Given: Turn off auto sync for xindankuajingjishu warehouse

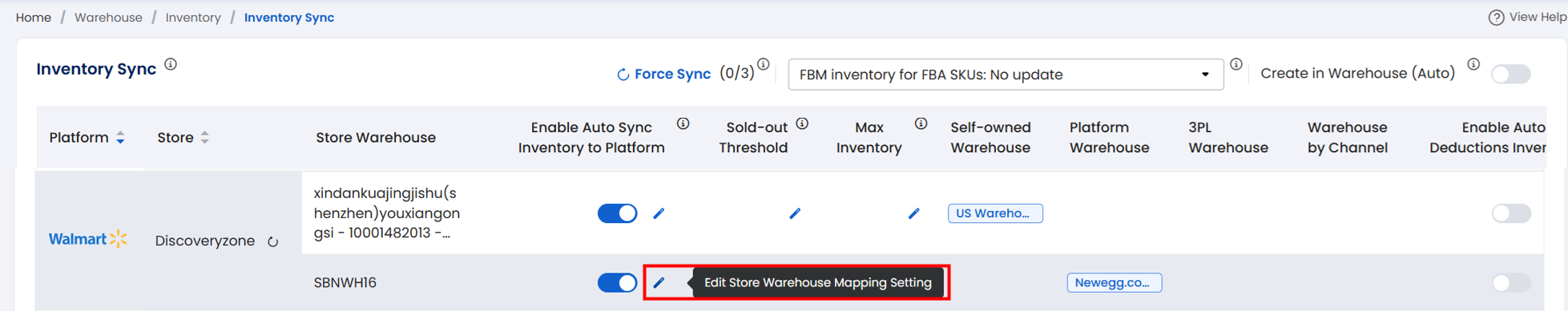Looking at the screenshot, I should (617, 213).
